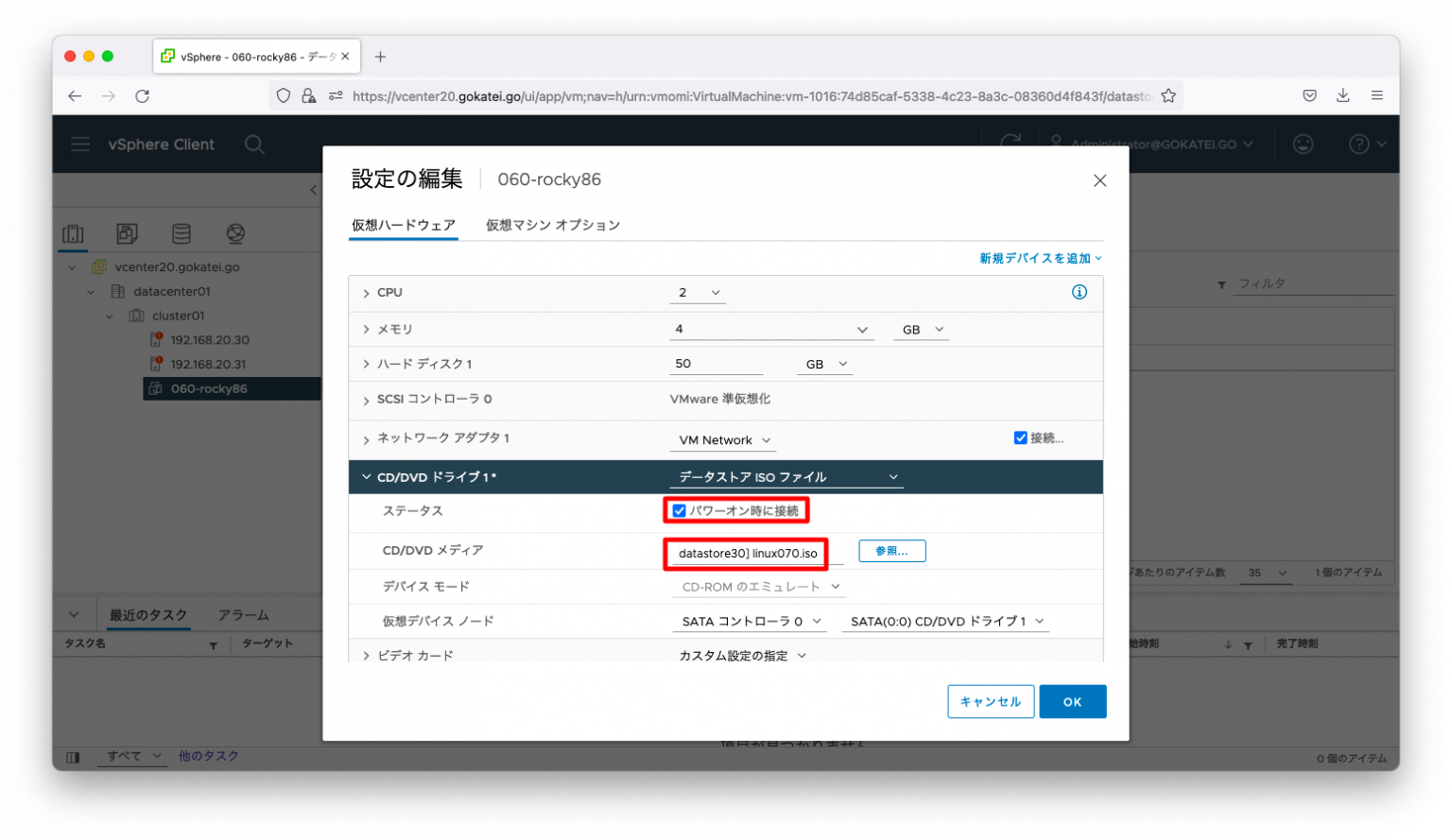Open a new browser tab

coord(380,57)
